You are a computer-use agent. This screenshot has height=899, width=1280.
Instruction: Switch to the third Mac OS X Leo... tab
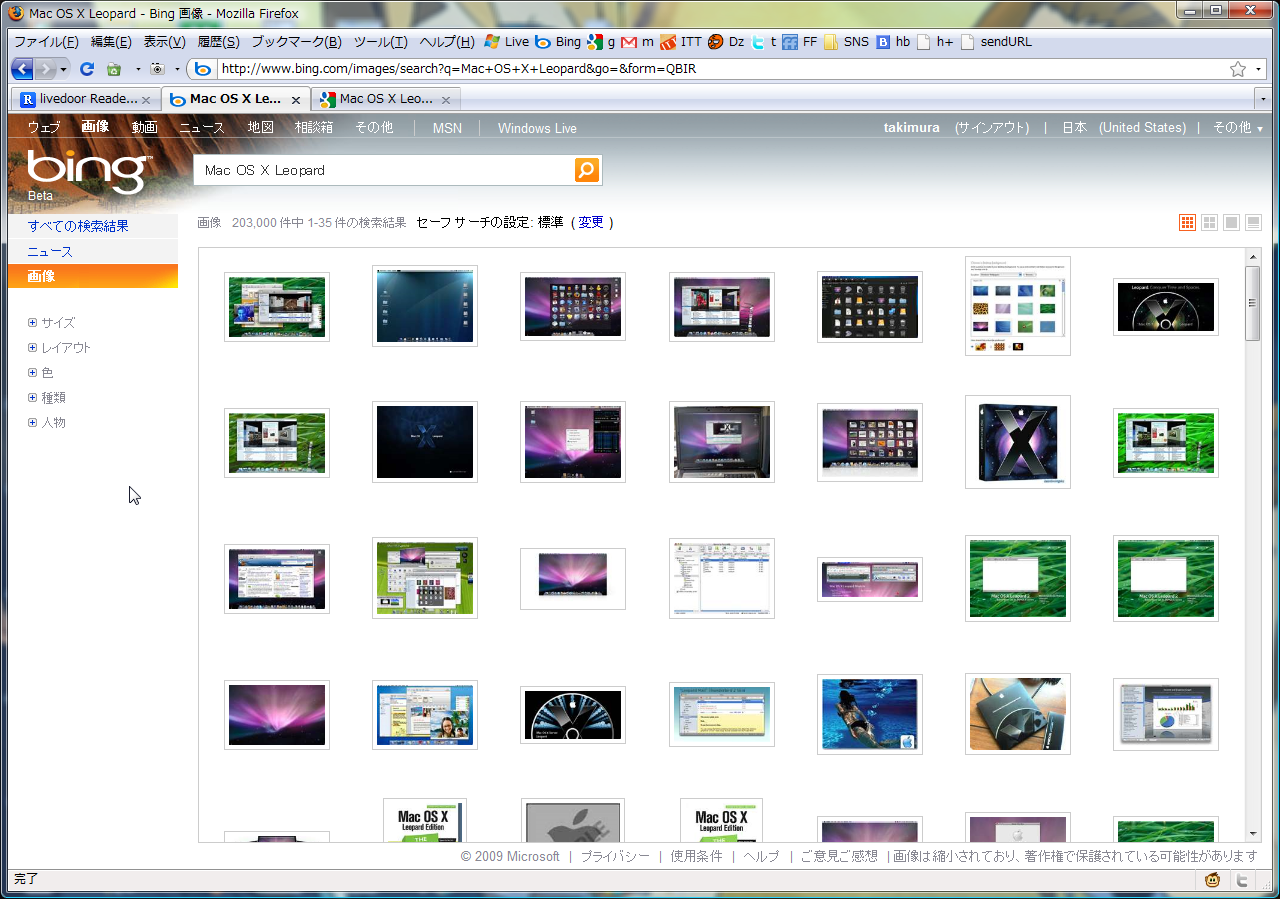(386, 99)
